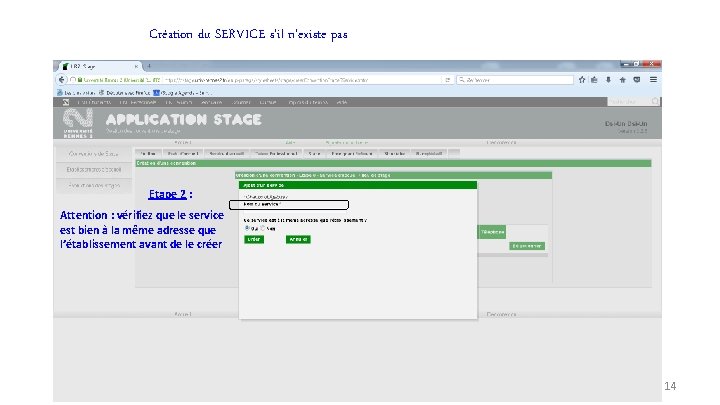Select the 'Oui' radio button

pos(247,228)
